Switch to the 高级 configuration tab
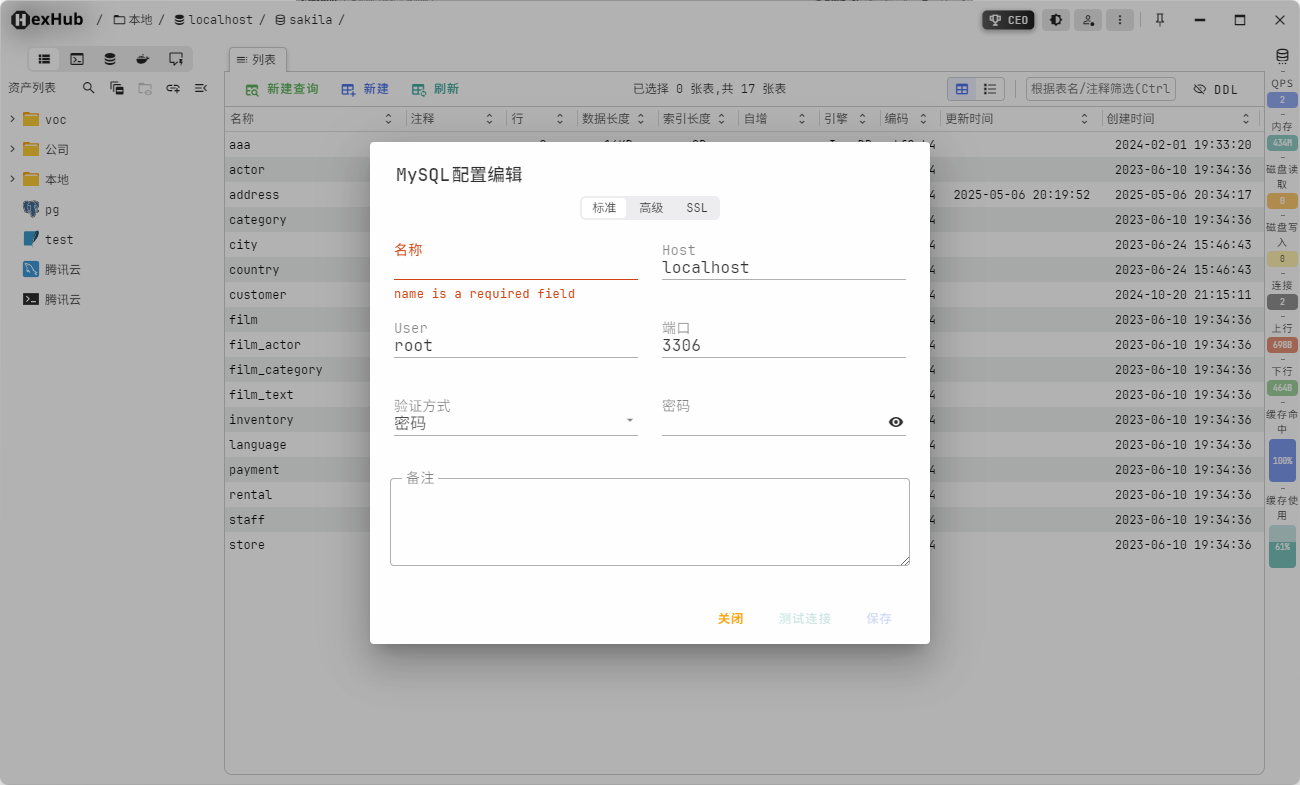This screenshot has width=1300, height=785. (x=651, y=208)
